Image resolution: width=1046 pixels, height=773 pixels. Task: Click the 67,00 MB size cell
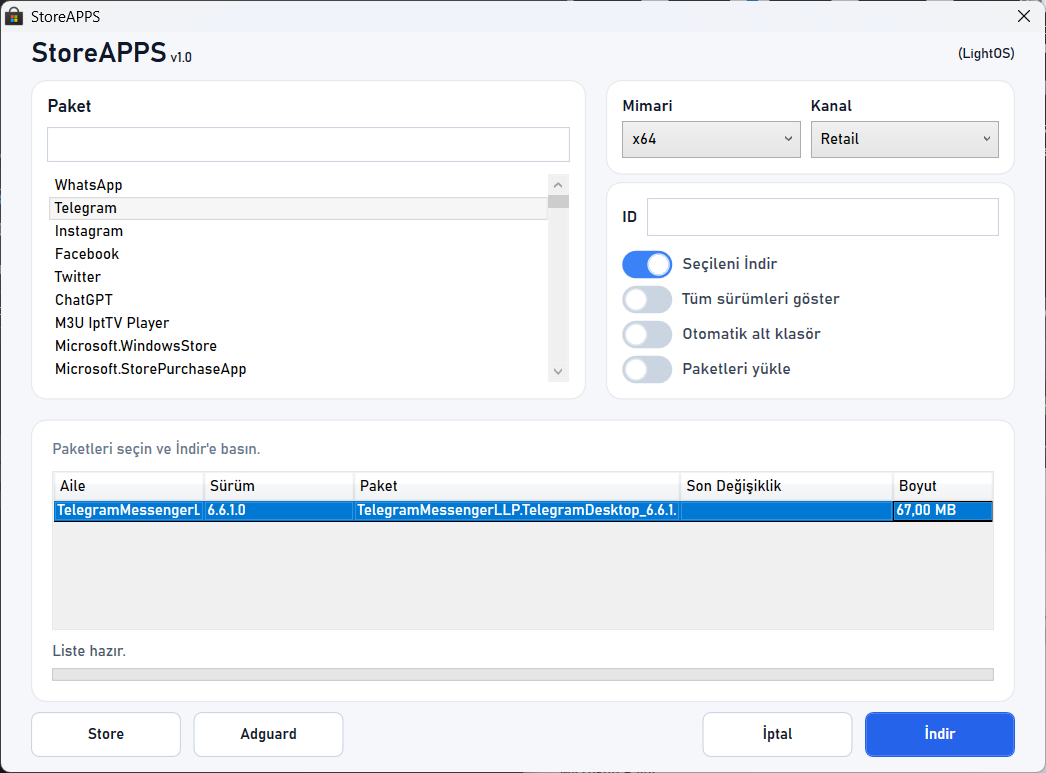click(943, 511)
